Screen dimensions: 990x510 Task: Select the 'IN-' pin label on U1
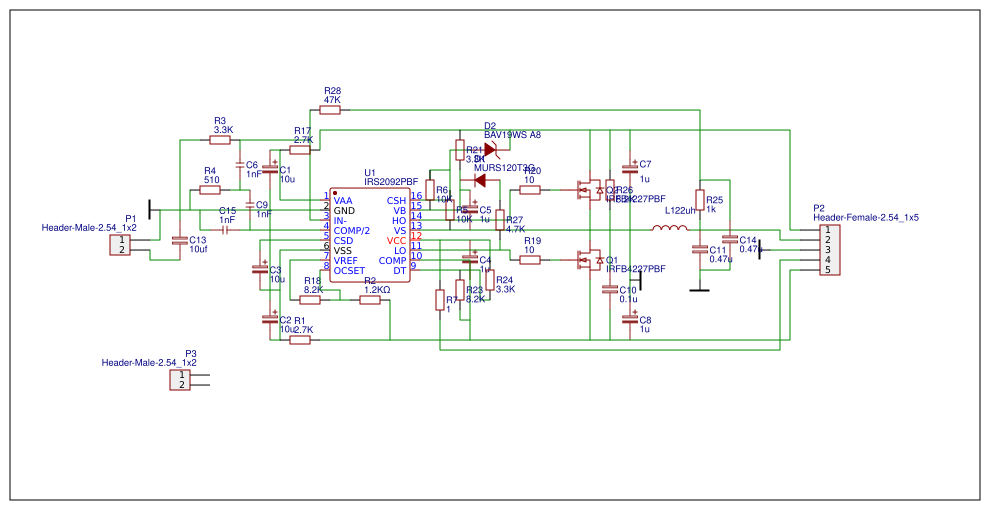click(341, 221)
